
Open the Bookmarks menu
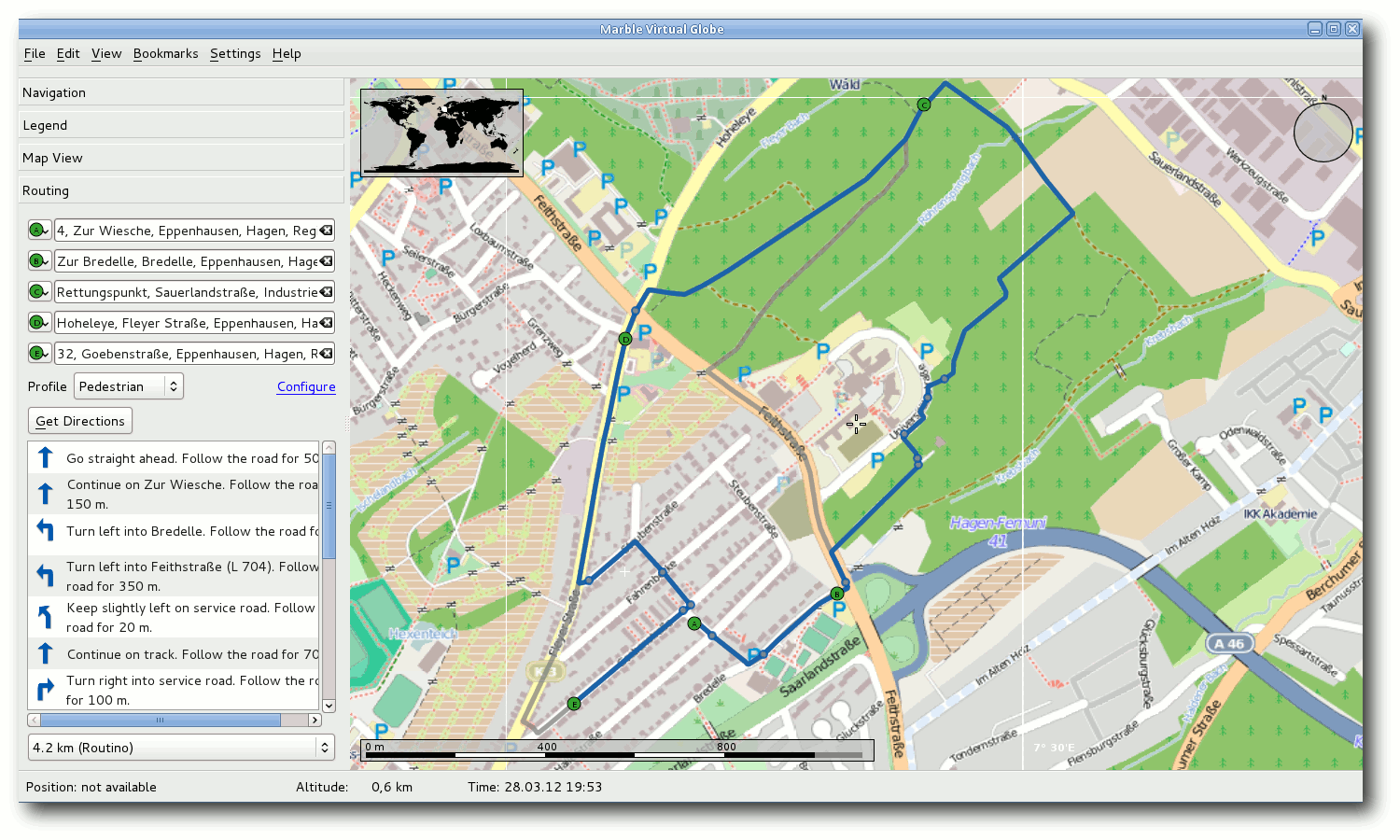tap(166, 54)
